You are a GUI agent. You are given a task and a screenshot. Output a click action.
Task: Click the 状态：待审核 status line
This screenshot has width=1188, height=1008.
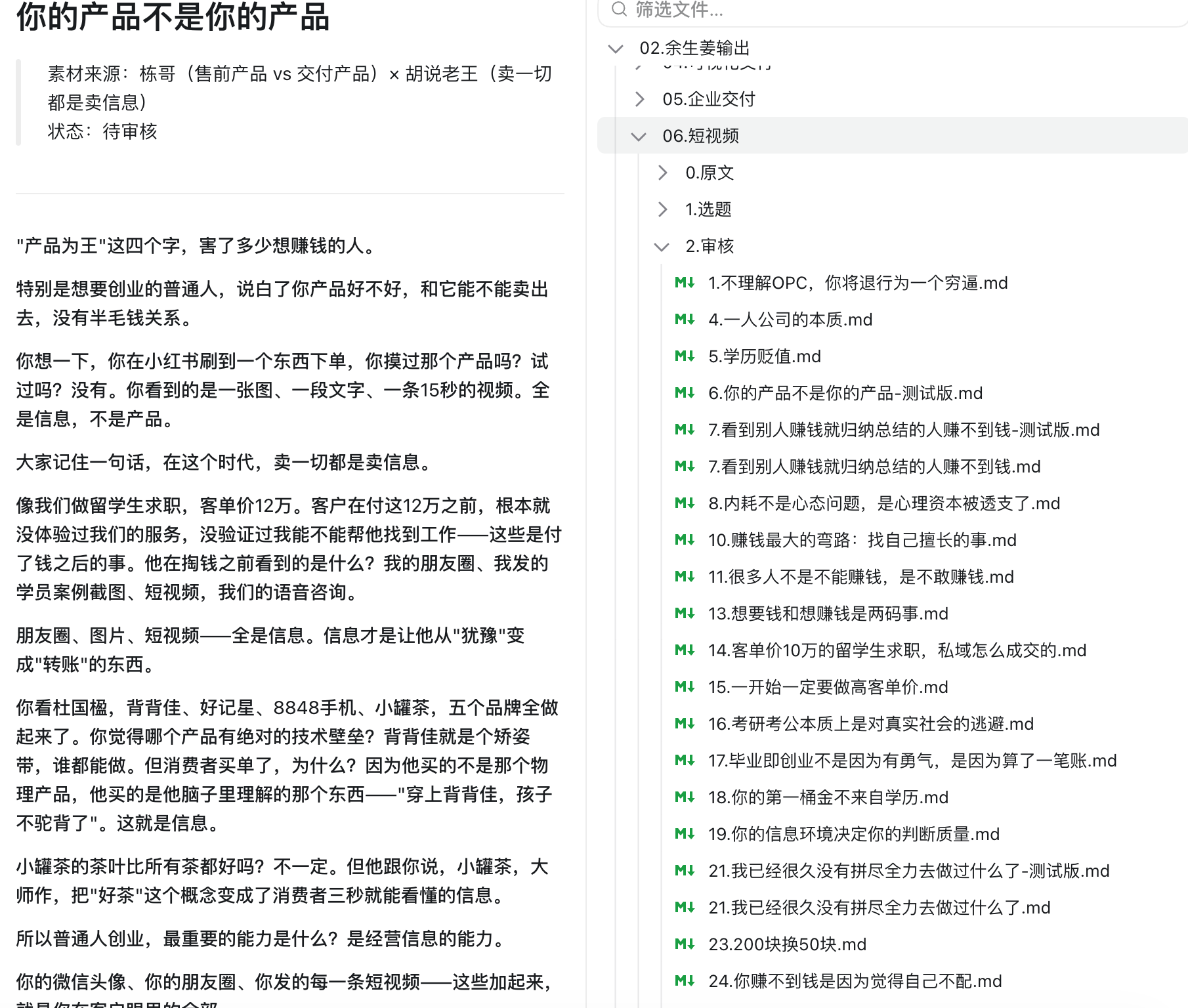[102, 131]
